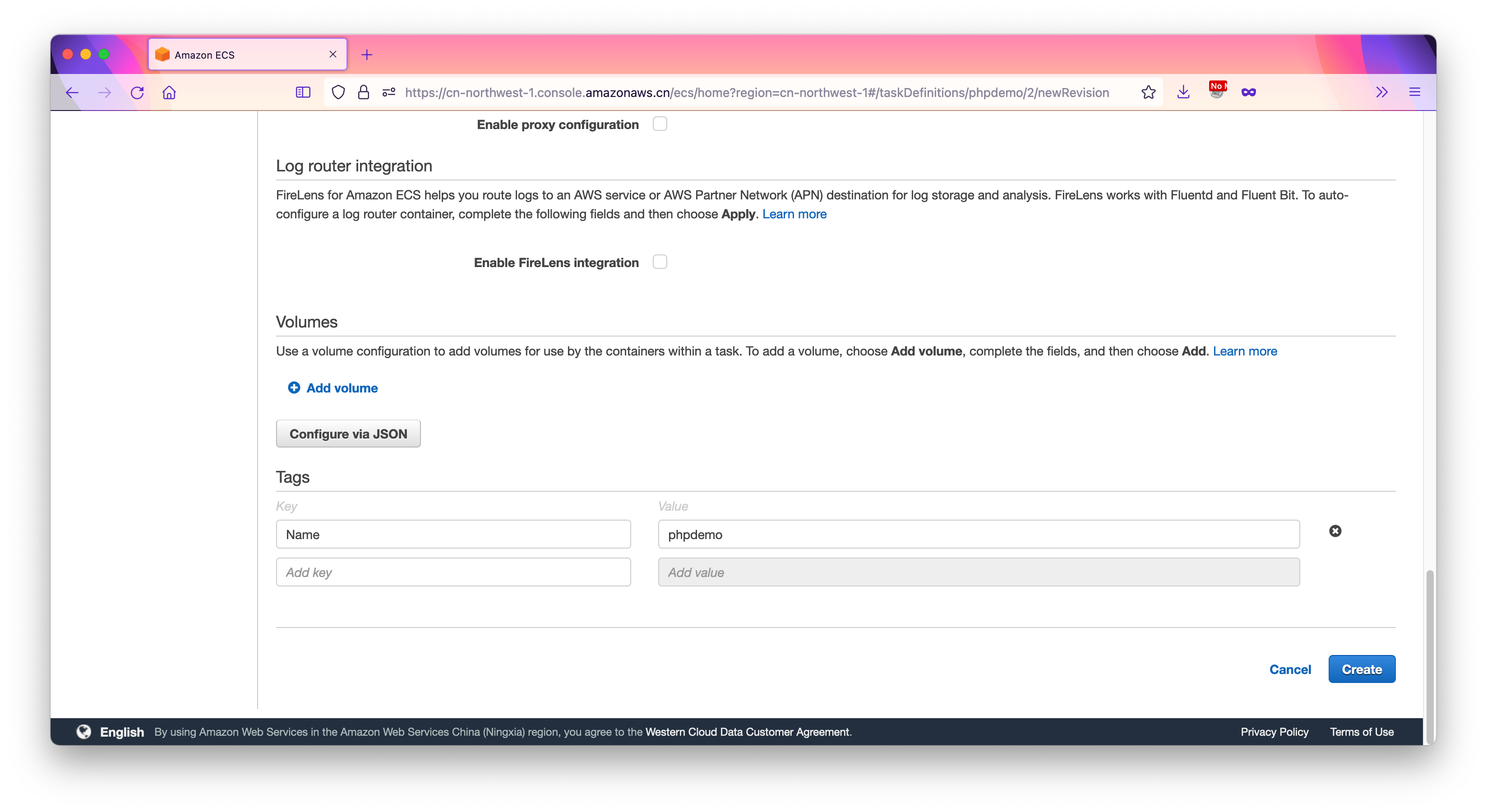This screenshot has height=812, width=1487.
Task: Open the Firefox hamburger menu
Action: (1415, 92)
